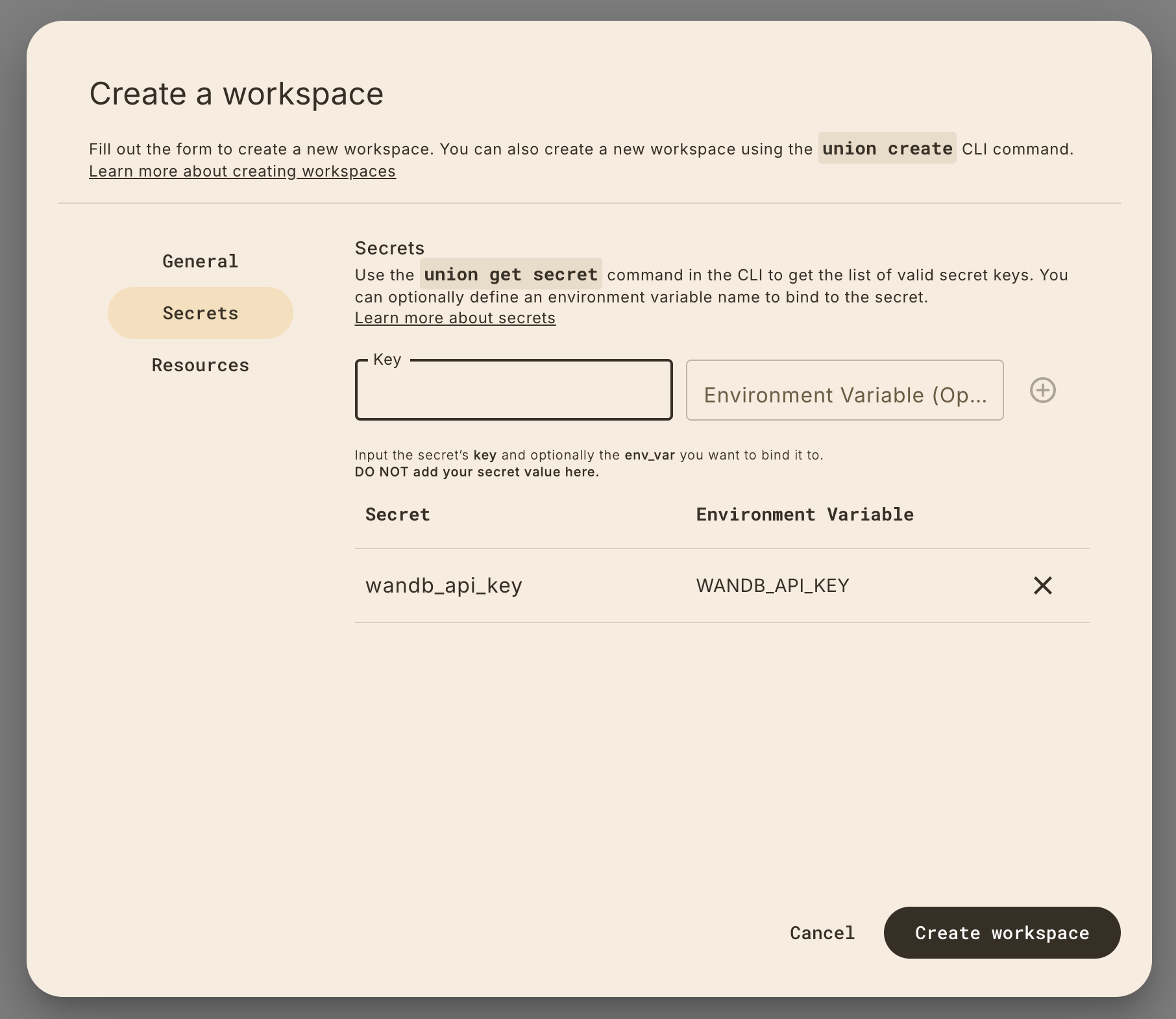Remove the wandb_api_key secret with X icon
Screen dimensions: 1176x1019
pos(1042,585)
